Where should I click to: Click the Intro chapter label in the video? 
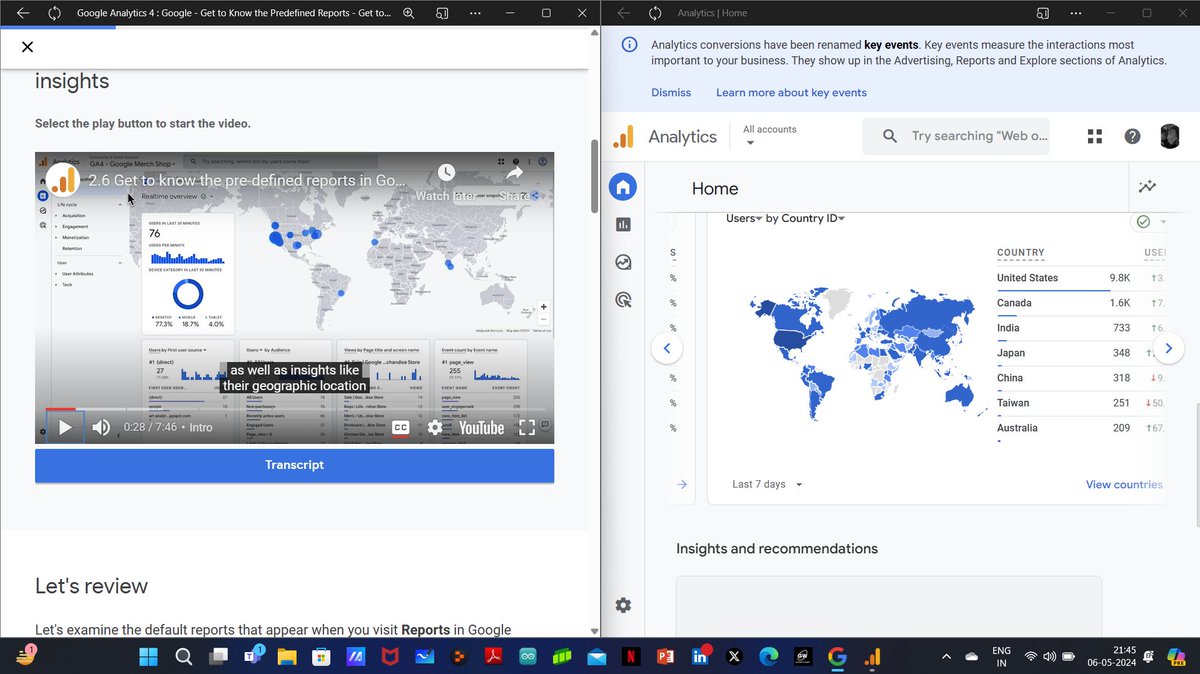pyautogui.click(x=201, y=427)
